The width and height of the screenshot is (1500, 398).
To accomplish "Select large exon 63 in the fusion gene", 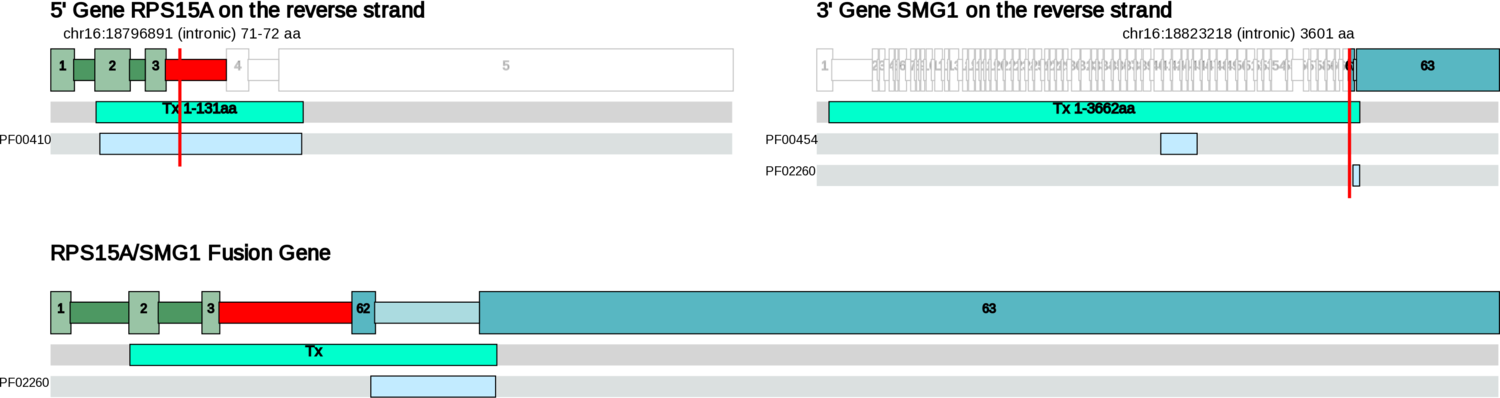I will 989,312.
